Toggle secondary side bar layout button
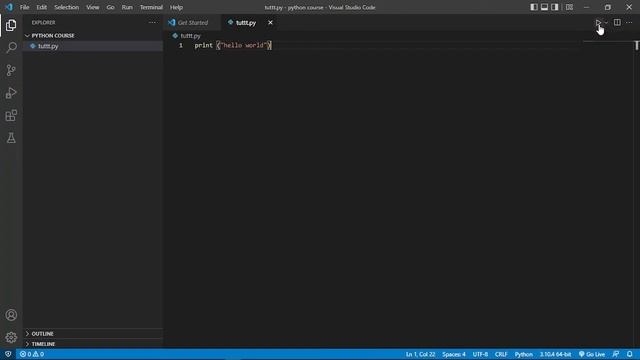This screenshot has height=360, width=640. pyautogui.click(x=555, y=7)
